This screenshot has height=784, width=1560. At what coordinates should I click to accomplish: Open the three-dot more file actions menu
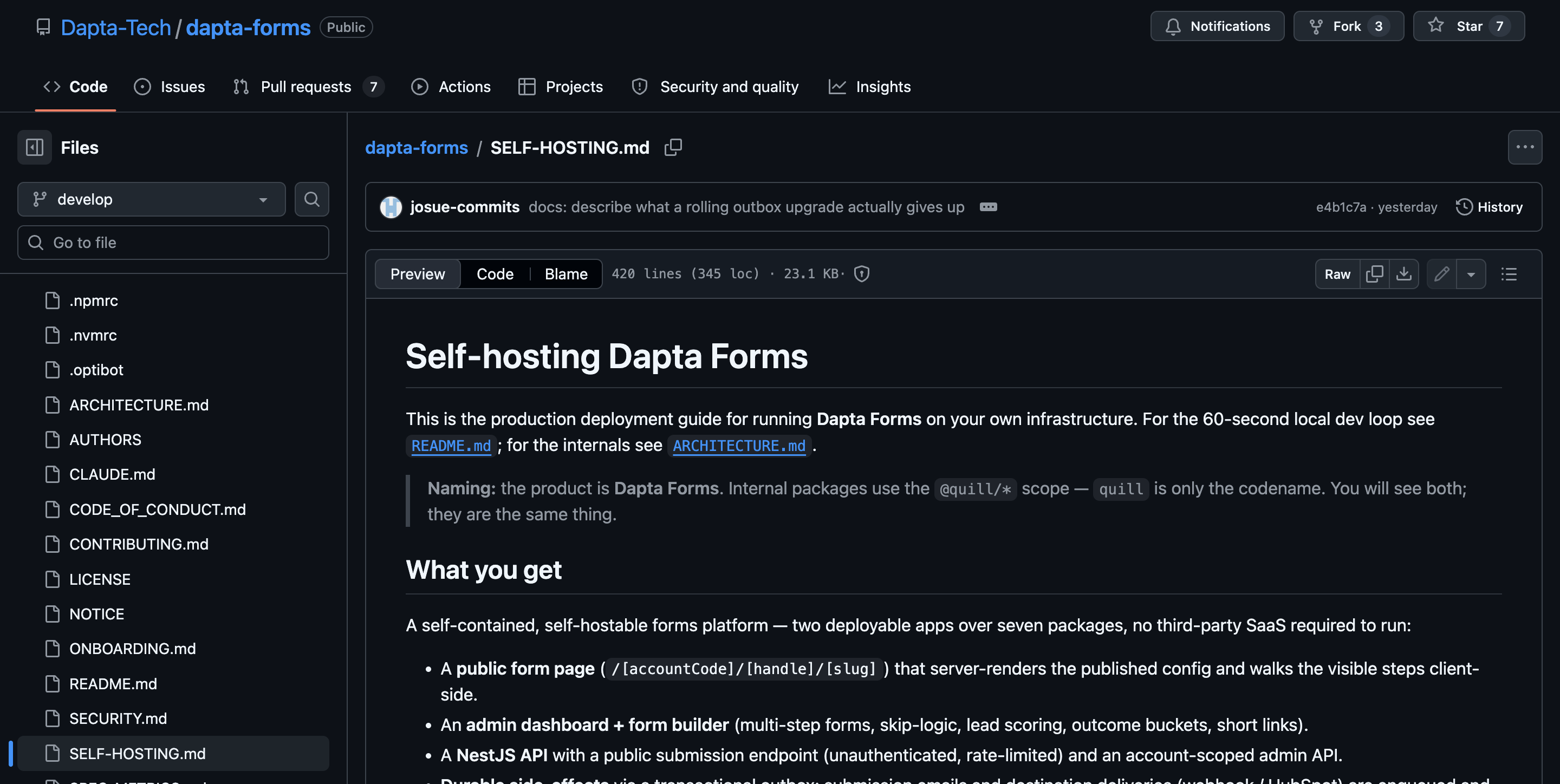(1525, 147)
